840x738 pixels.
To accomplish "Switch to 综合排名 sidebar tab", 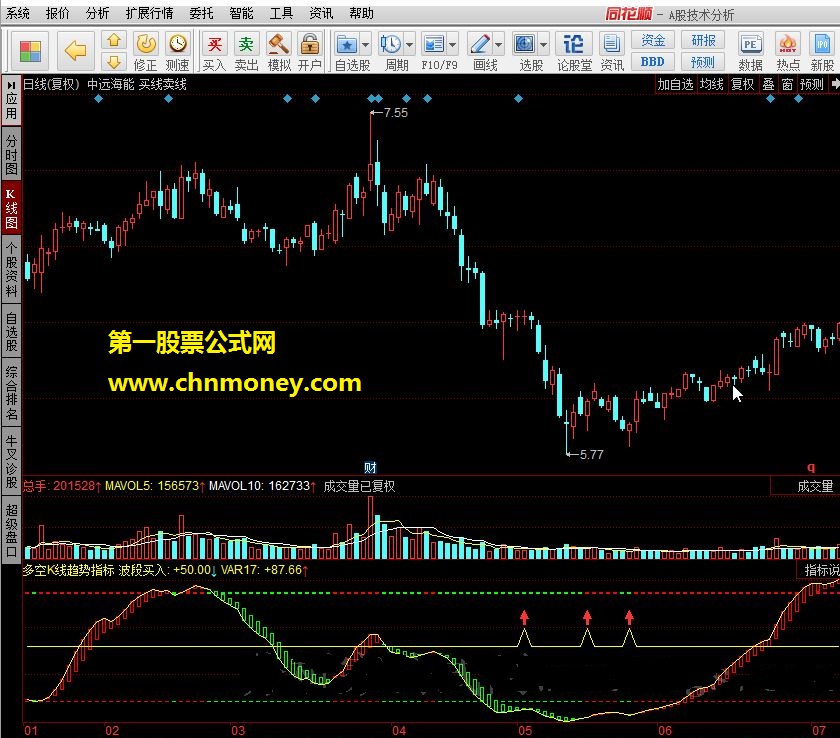I will [x=11, y=393].
